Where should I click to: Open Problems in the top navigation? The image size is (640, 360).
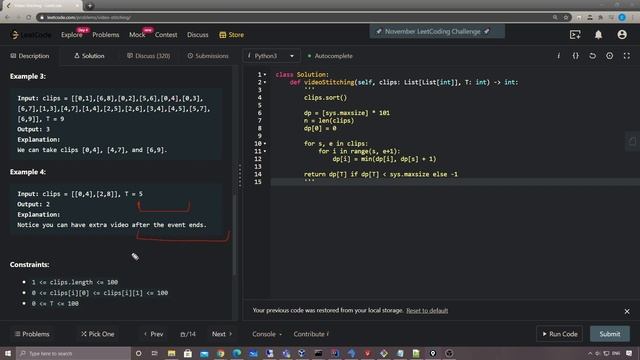click(x=106, y=35)
